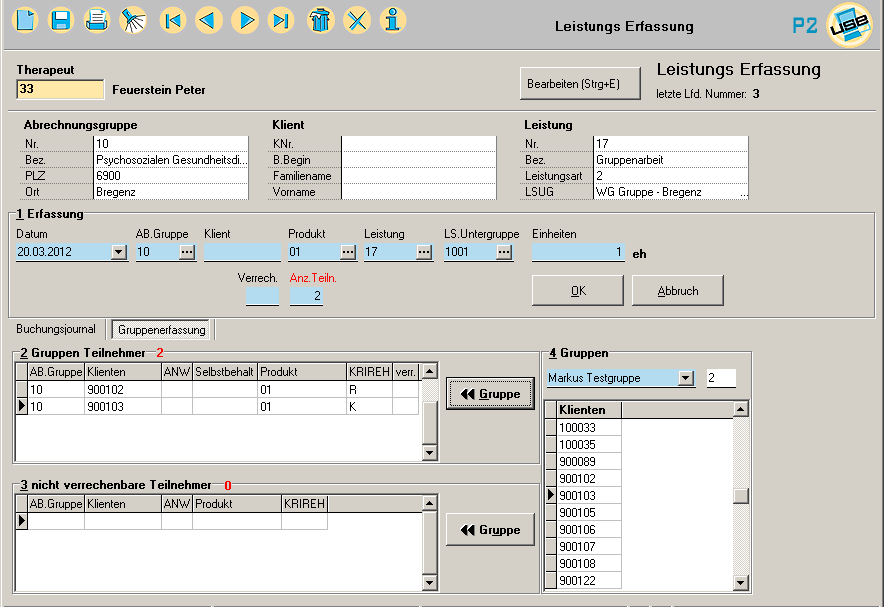The image size is (884, 607).
Task: Click the info icon in toolbar
Action: [394, 19]
